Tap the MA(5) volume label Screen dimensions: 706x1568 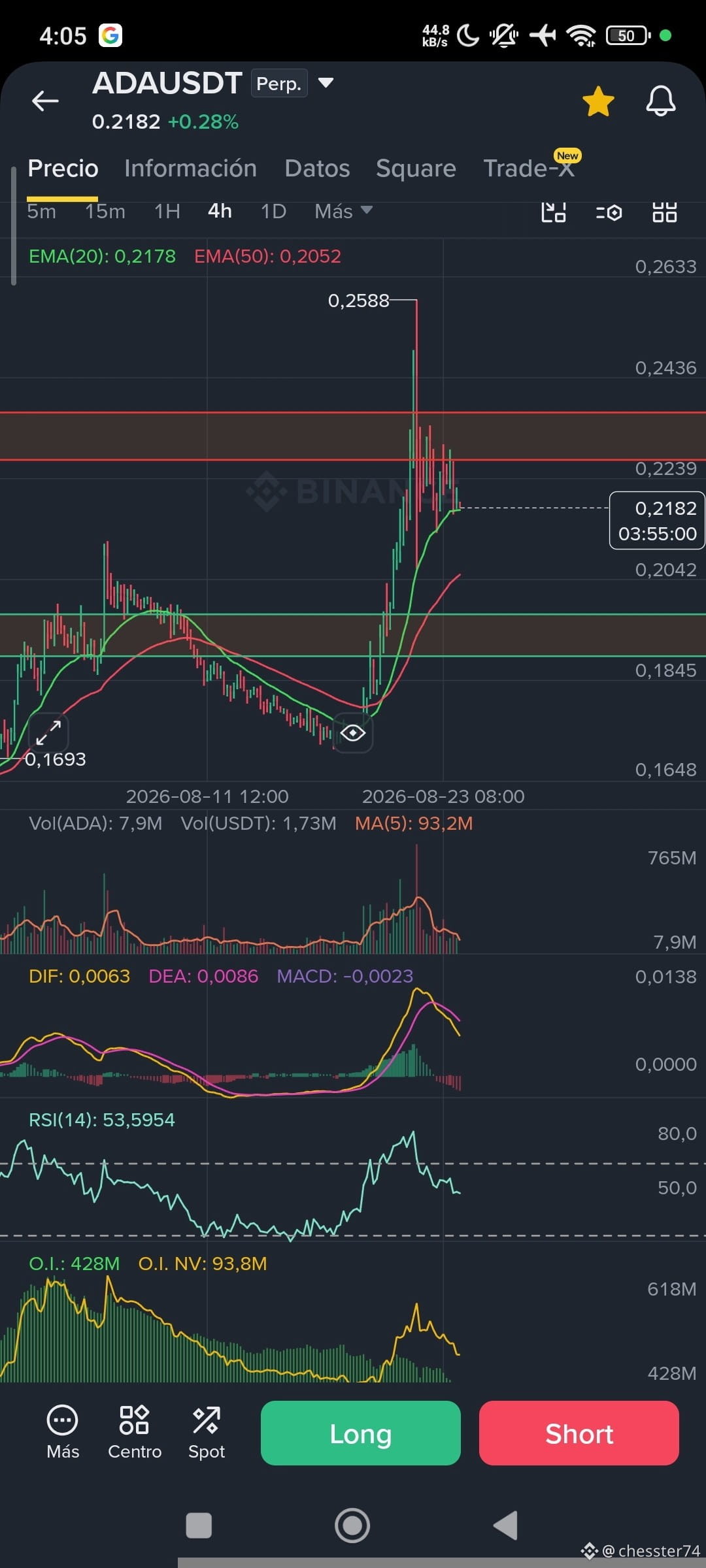(414, 823)
